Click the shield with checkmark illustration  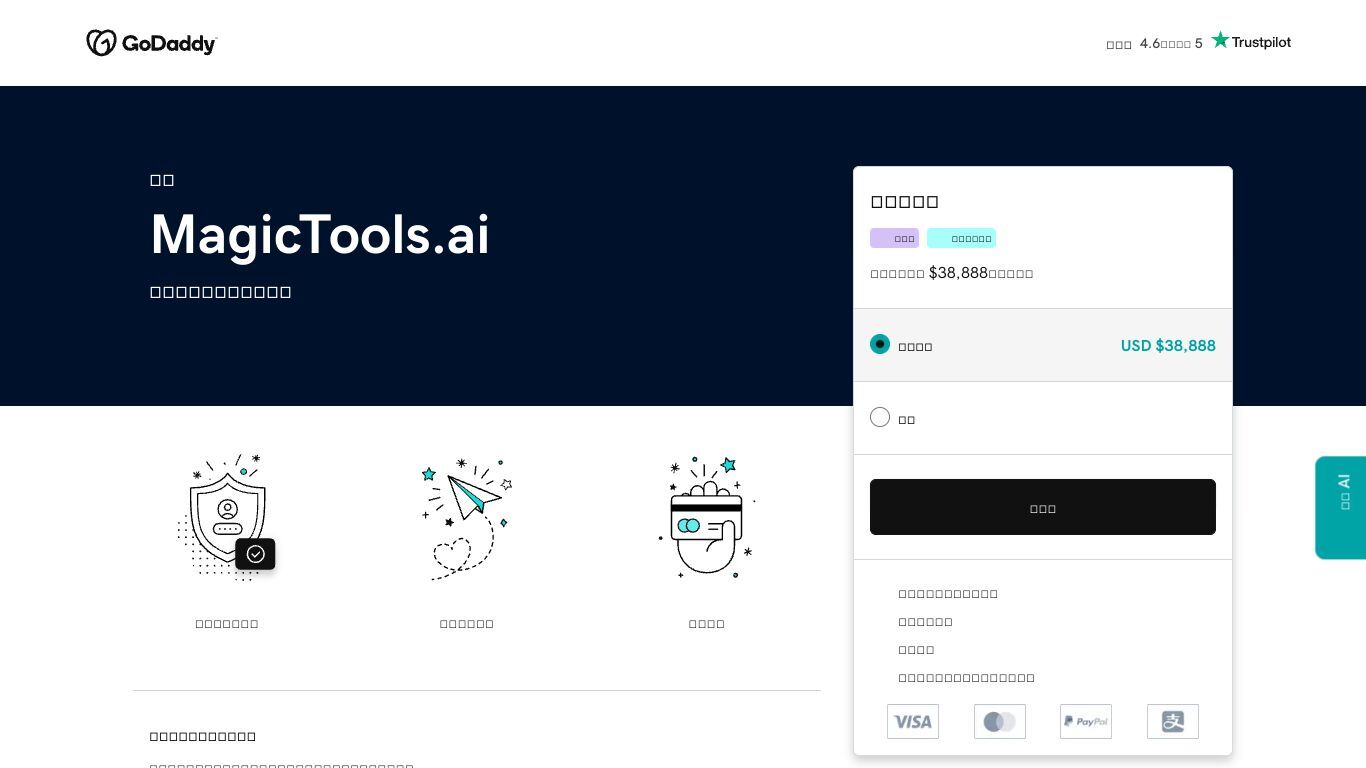(x=226, y=515)
